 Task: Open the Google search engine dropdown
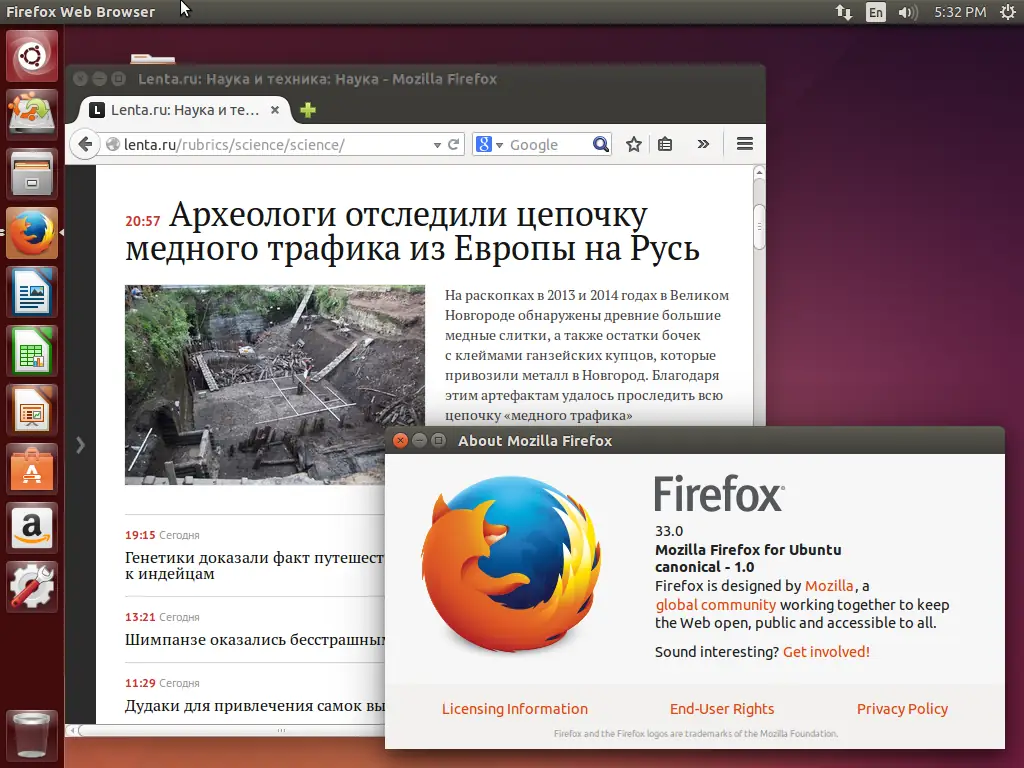pyautogui.click(x=500, y=145)
